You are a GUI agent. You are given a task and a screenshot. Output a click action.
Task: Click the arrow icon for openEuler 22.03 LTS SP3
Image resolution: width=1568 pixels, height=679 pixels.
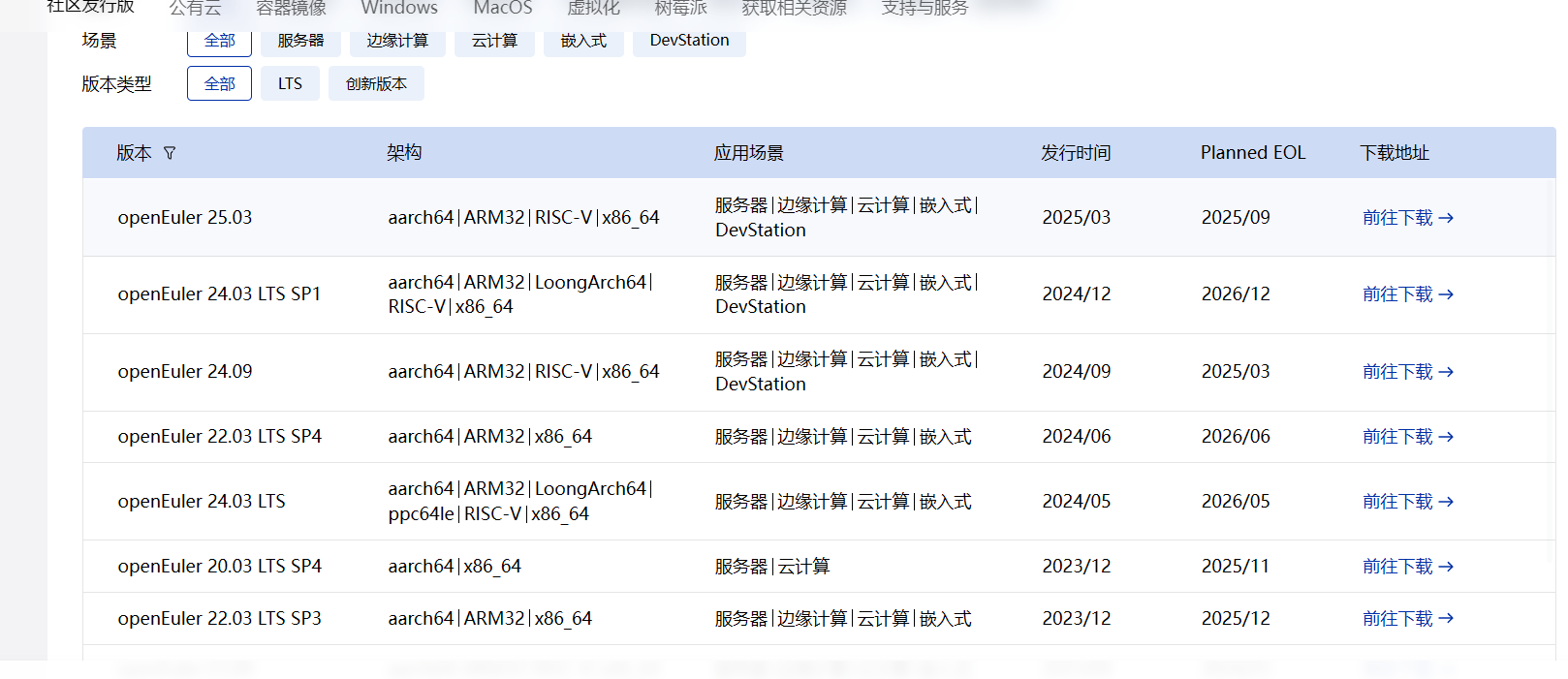1446,619
